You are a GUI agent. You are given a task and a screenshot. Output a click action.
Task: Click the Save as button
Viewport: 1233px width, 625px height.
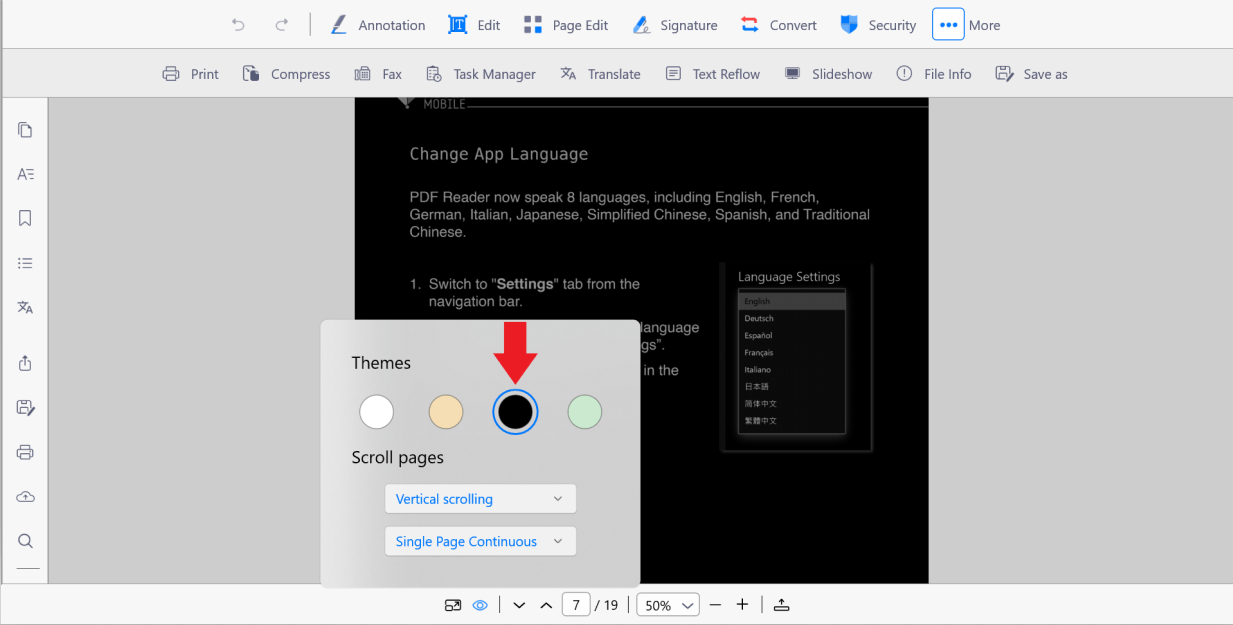click(x=1031, y=73)
